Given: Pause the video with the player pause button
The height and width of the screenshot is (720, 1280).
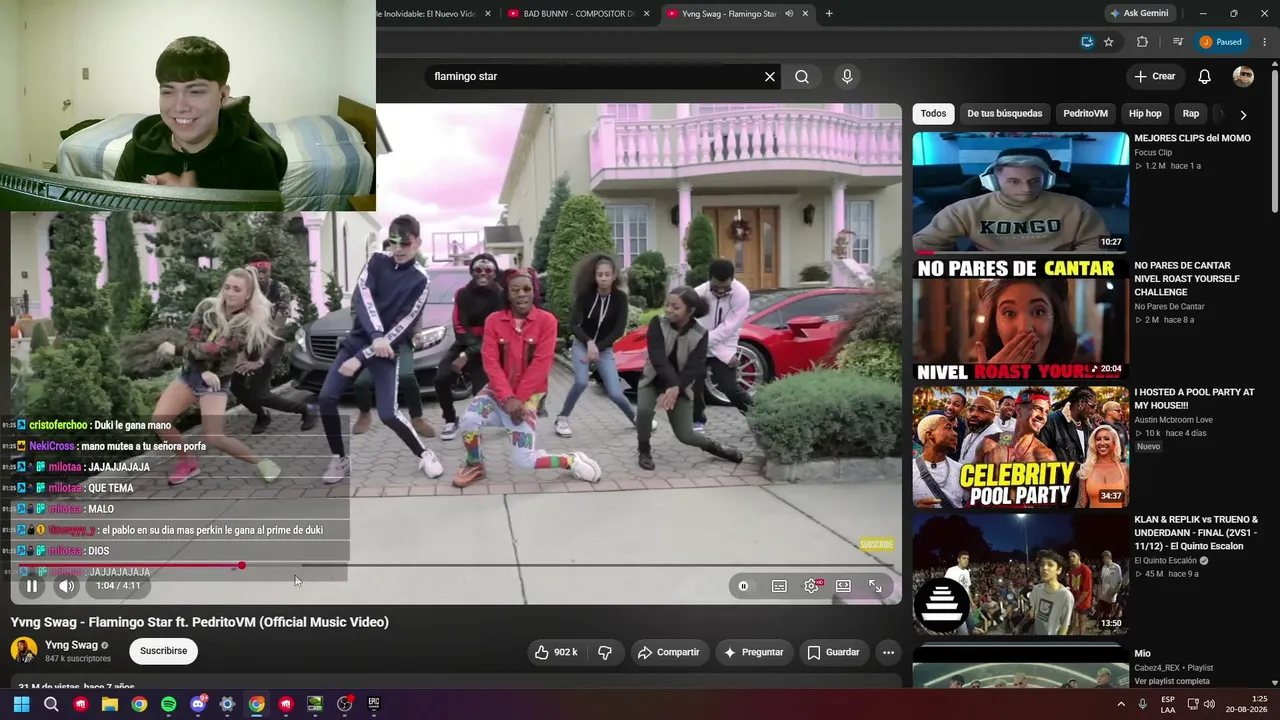Looking at the screenshot, I should coord(32,586).
